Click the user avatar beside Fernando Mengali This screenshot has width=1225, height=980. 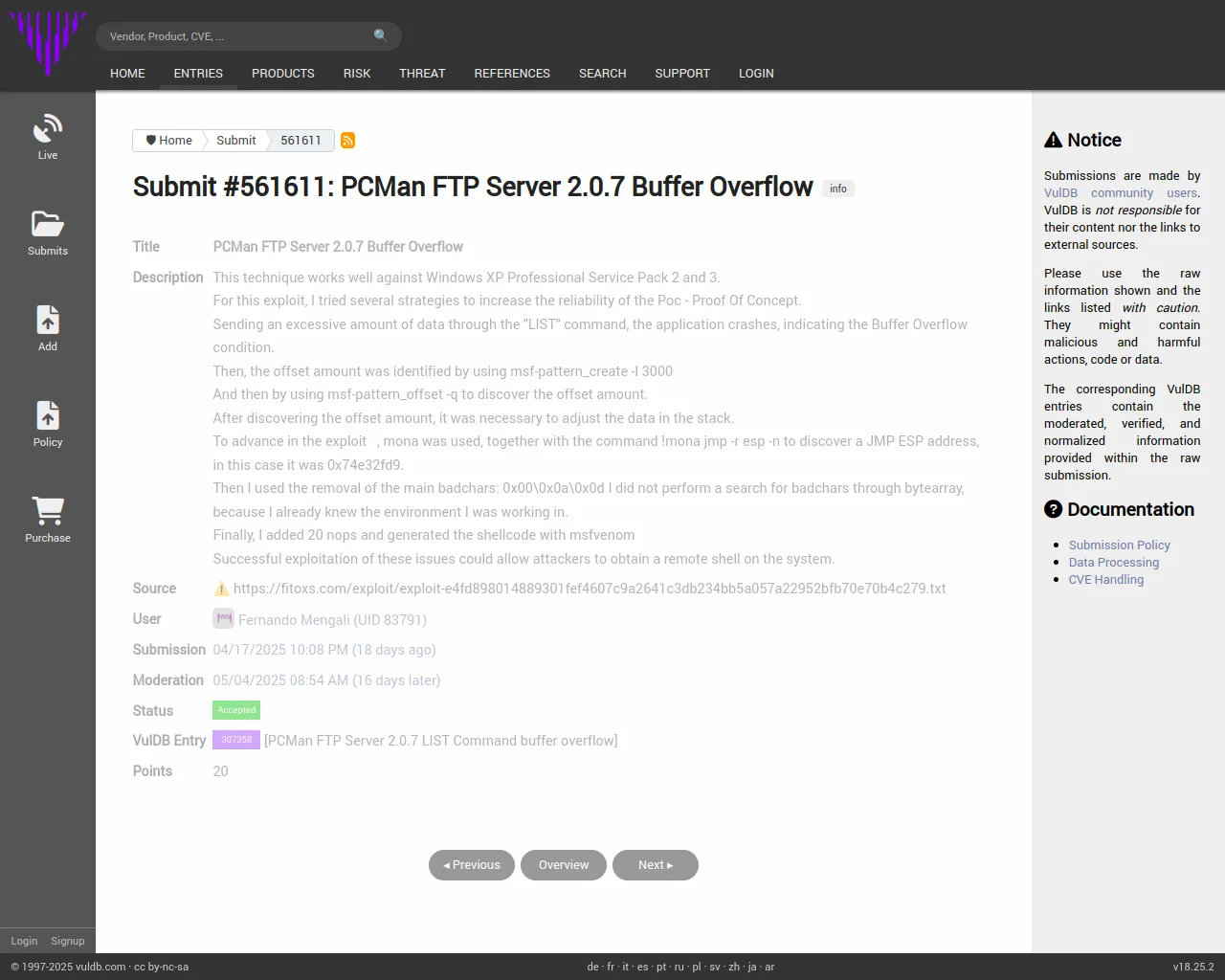223,619
